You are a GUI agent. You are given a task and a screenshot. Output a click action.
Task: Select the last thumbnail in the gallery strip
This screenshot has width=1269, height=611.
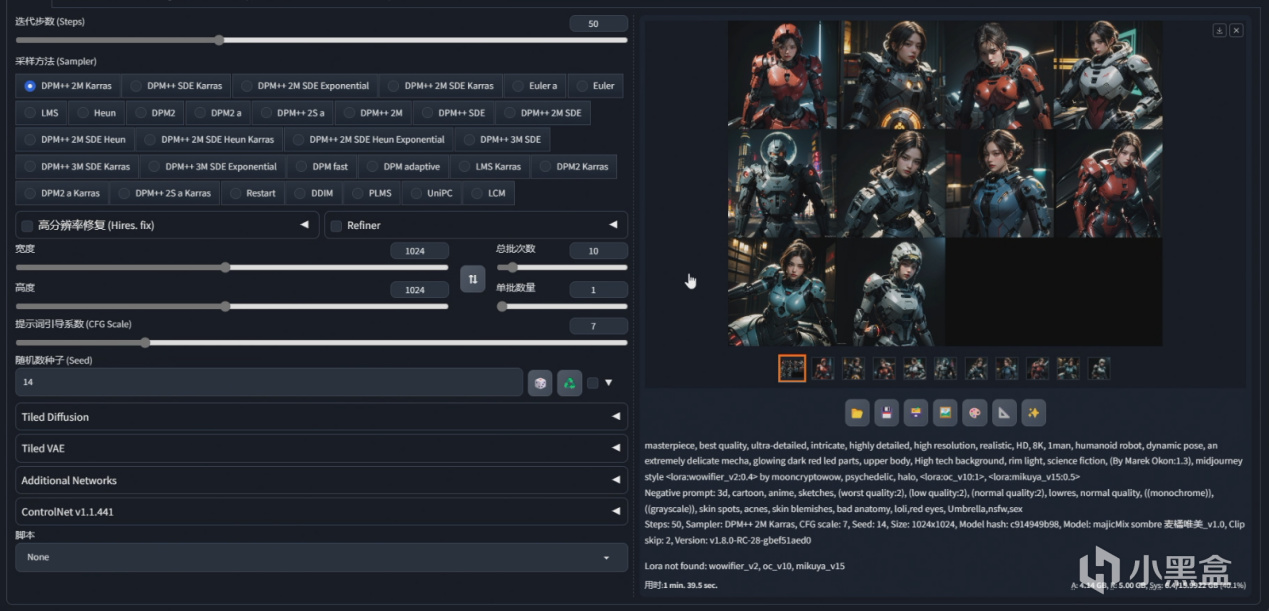tap(1099, 368)
